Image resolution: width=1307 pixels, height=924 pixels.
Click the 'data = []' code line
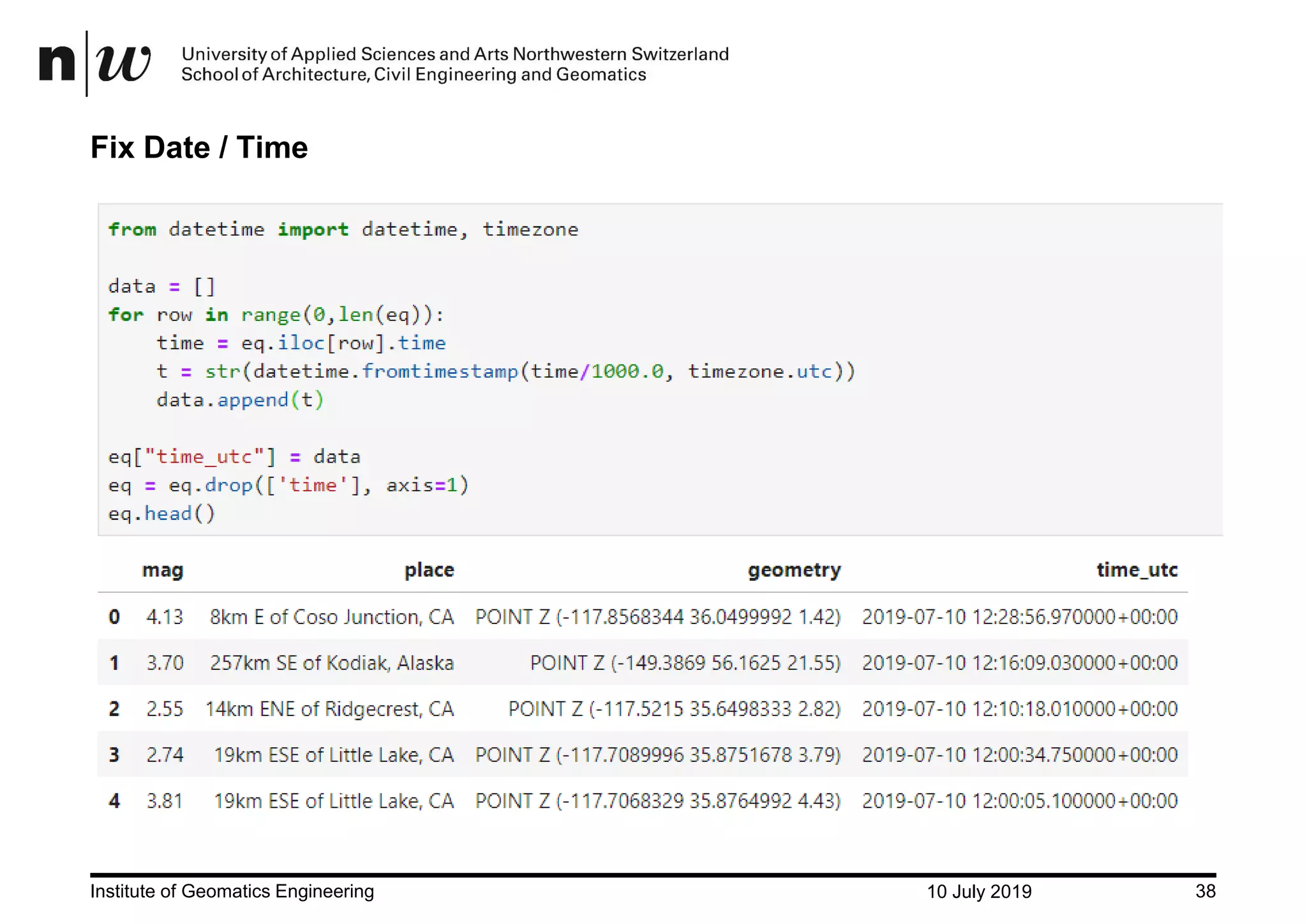[162, 286]
